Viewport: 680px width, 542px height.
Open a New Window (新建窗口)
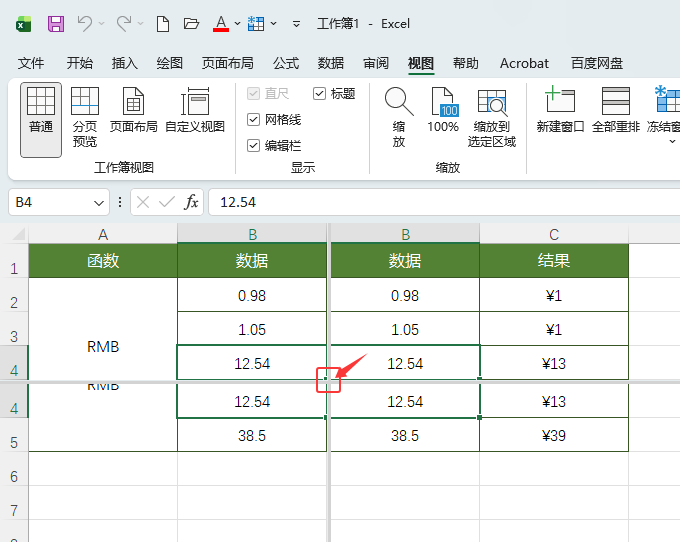(x=560, y=110)
